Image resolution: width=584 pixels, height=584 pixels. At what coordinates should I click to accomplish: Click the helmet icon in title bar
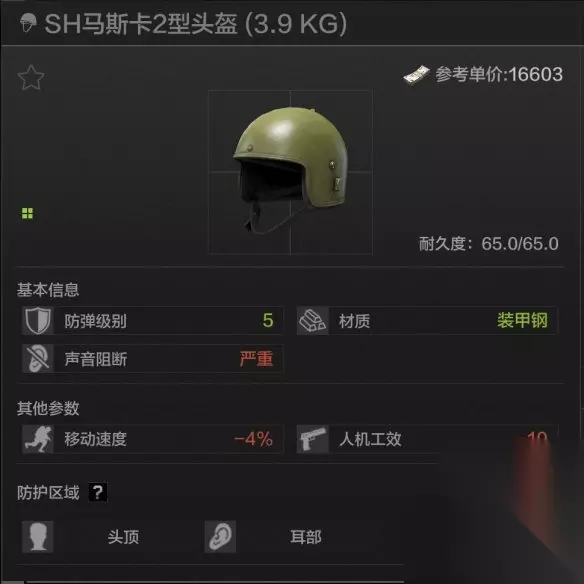click(28, 23)
